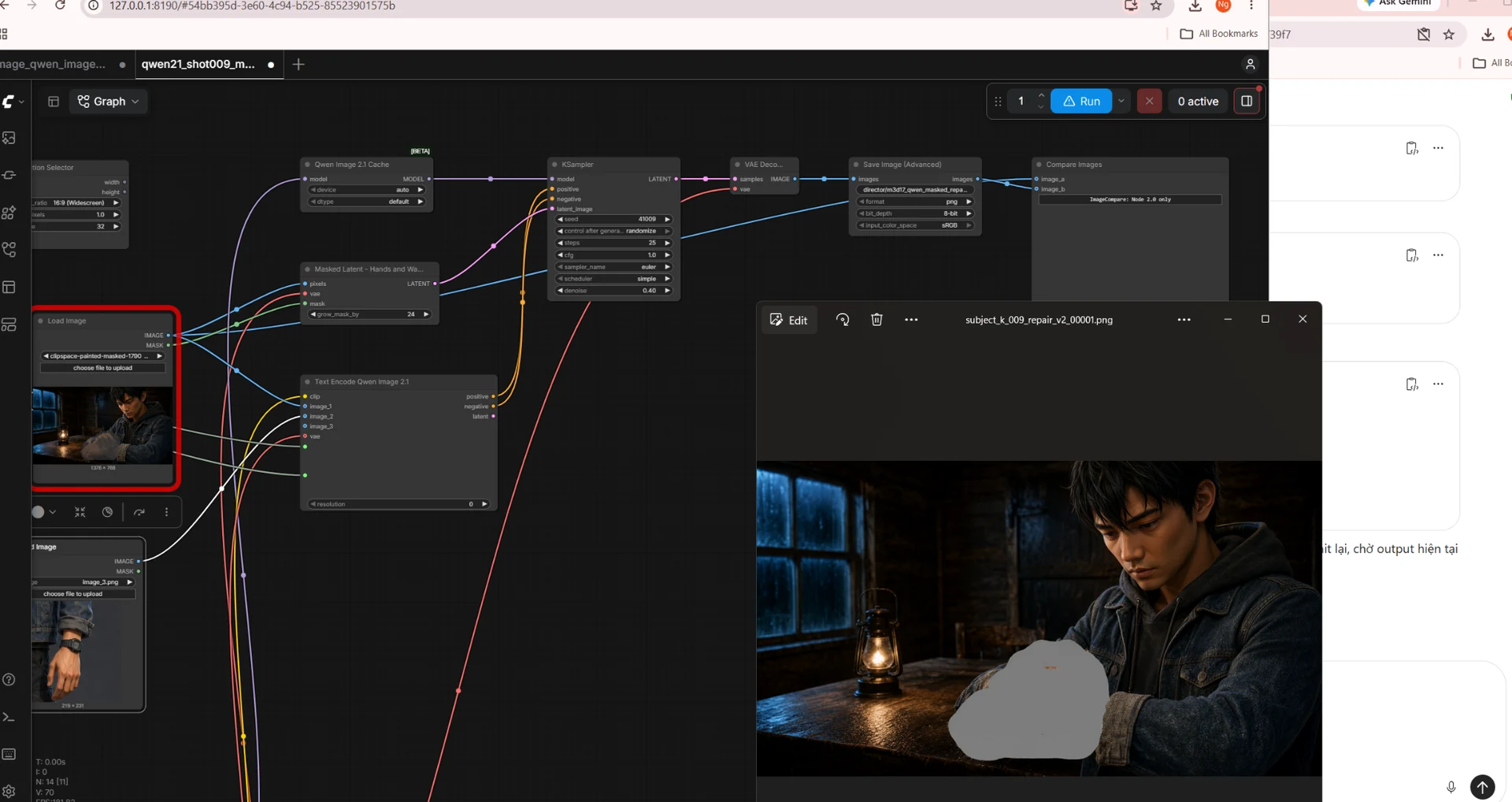Open the node toolbox three-dot menu
The image size is (1512, 802).
166,512
